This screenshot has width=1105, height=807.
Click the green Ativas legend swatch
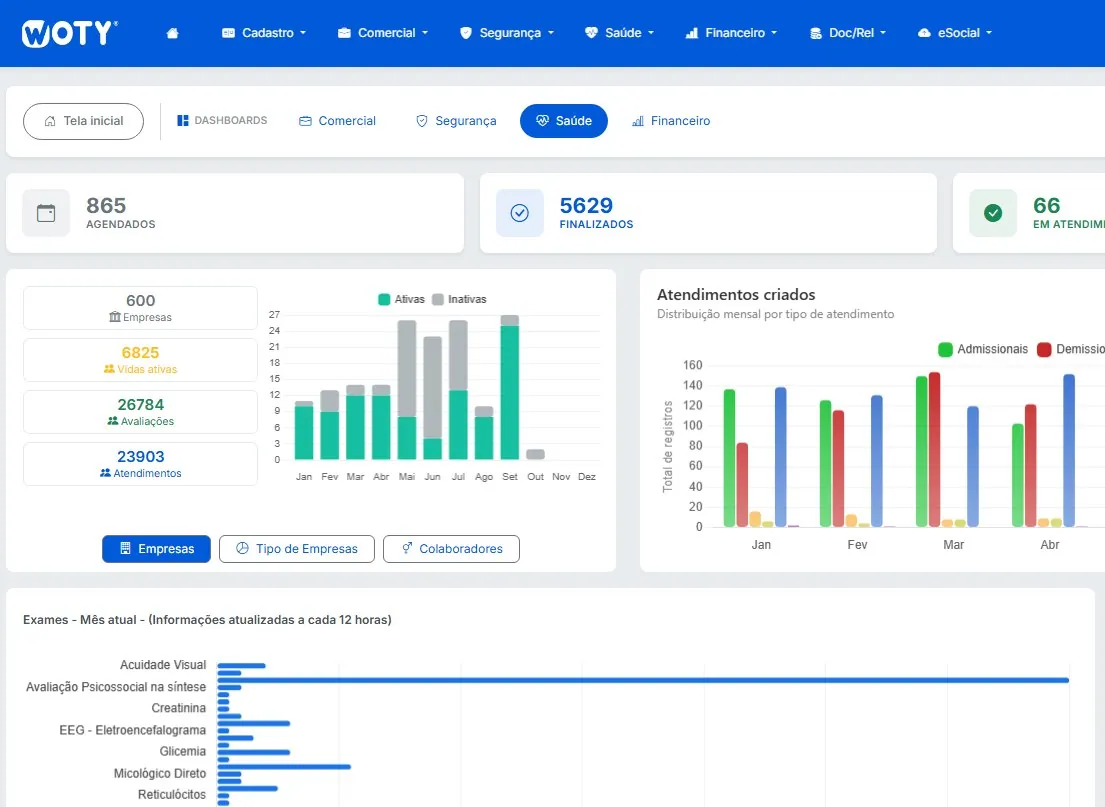(384, 300)
